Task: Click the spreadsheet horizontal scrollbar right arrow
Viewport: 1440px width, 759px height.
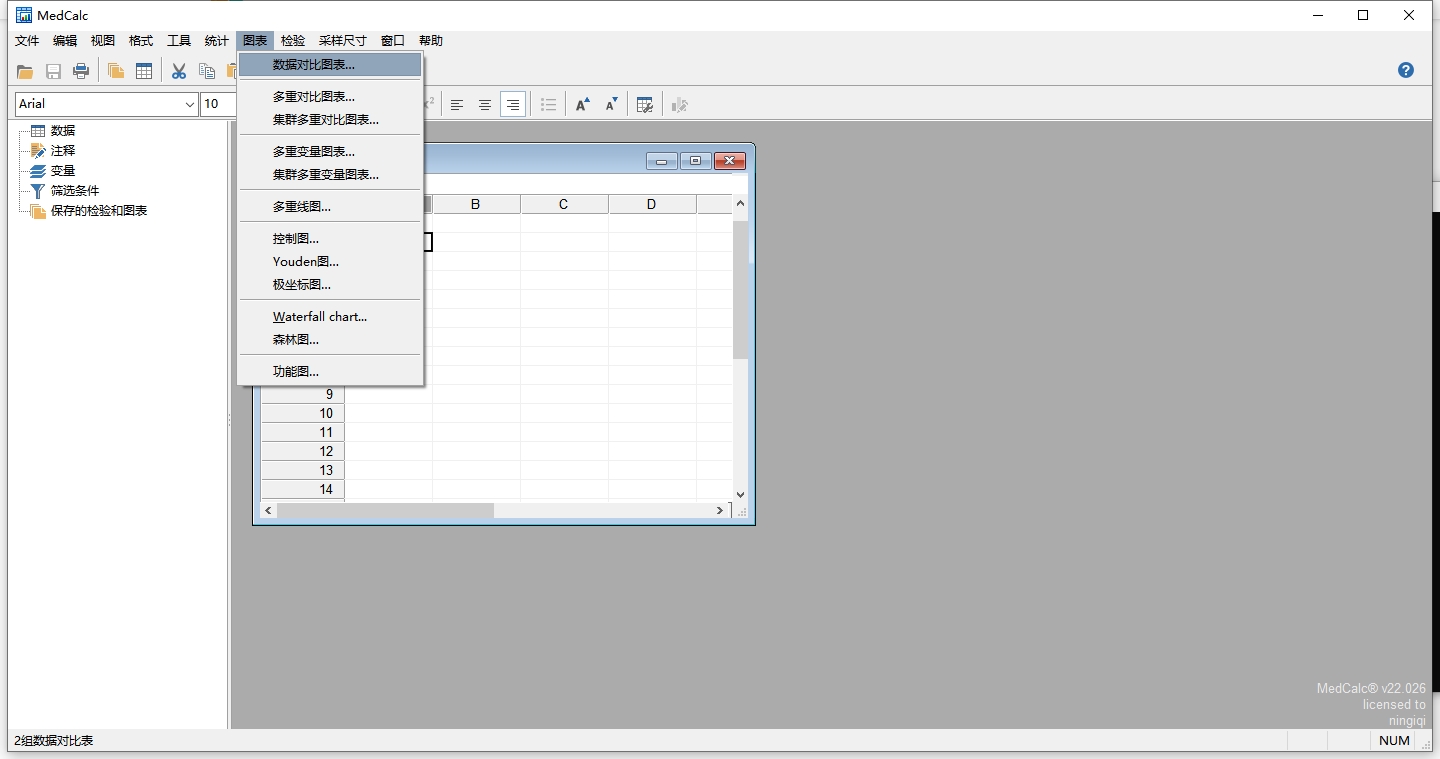Action: pyautogui.click(x=720, y=511)
